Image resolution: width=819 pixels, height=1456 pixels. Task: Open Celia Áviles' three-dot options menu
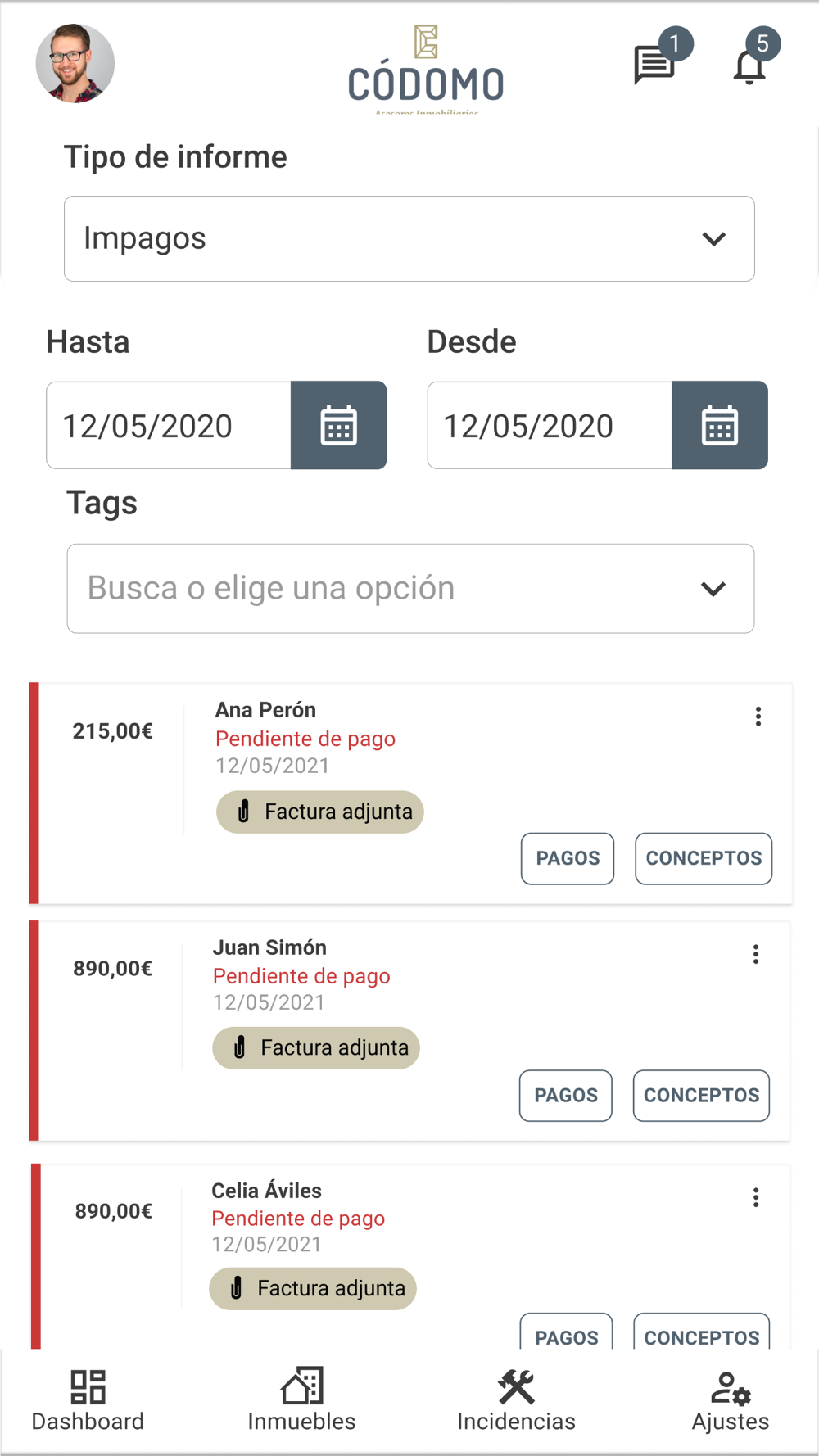(756, 1197)
